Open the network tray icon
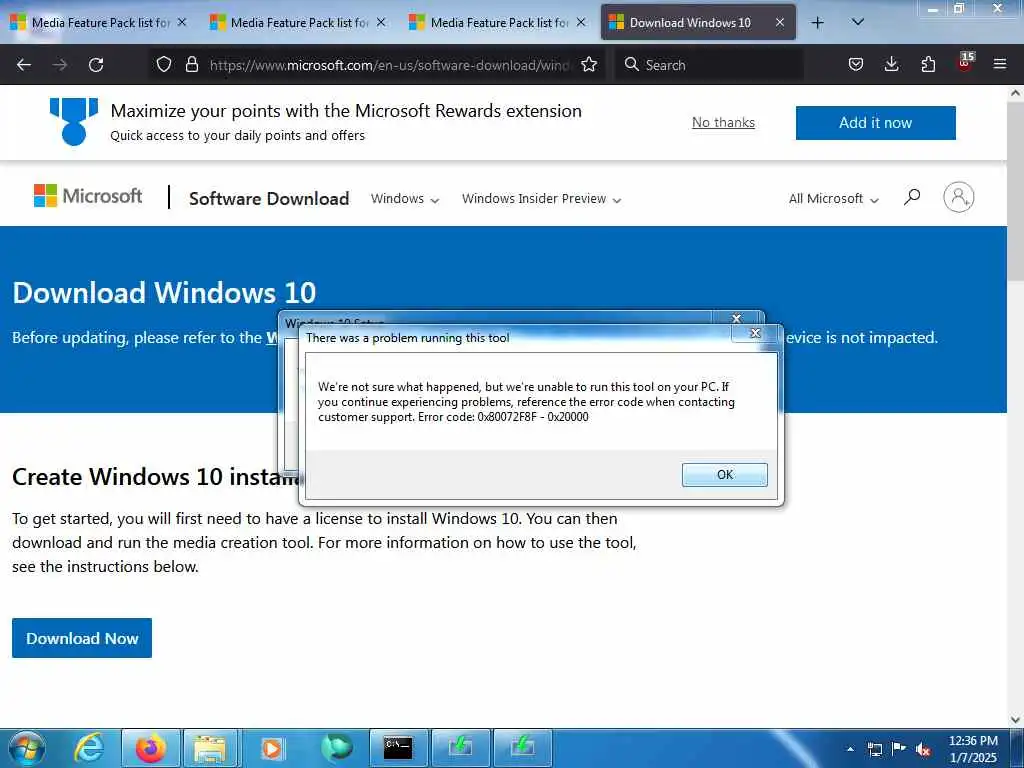 click(874, 749)
